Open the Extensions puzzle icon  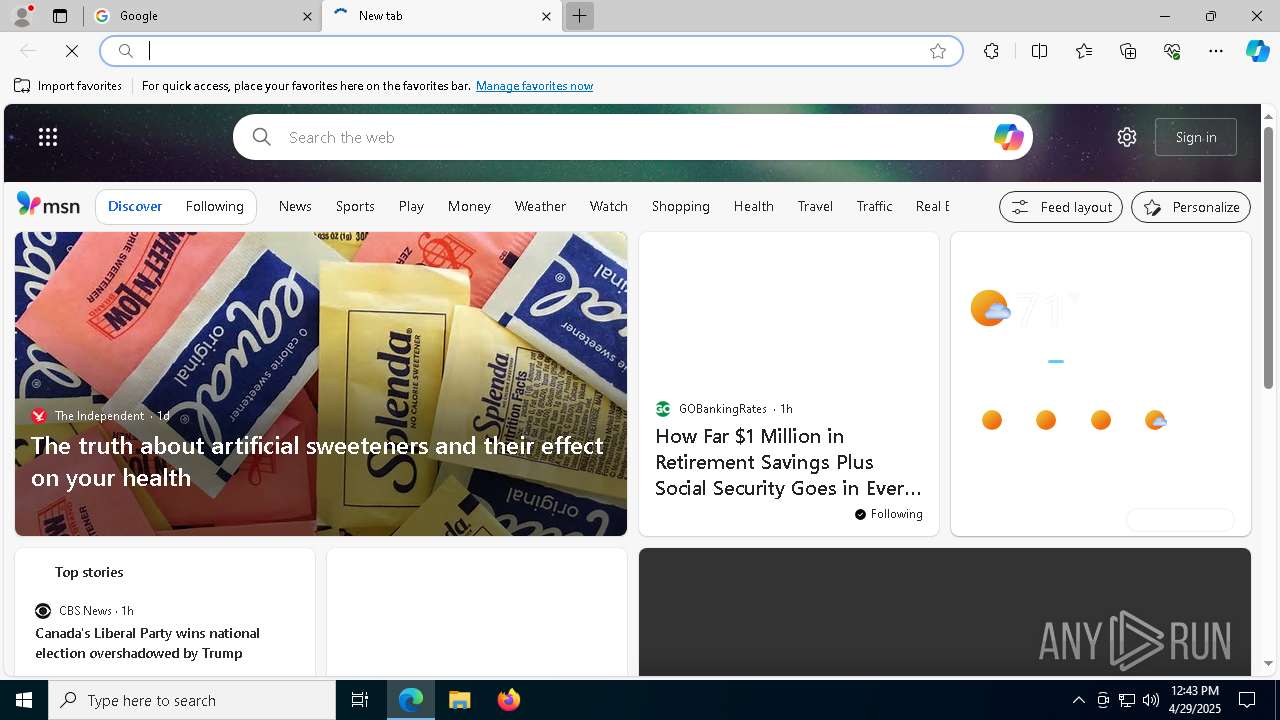point(991,51)
